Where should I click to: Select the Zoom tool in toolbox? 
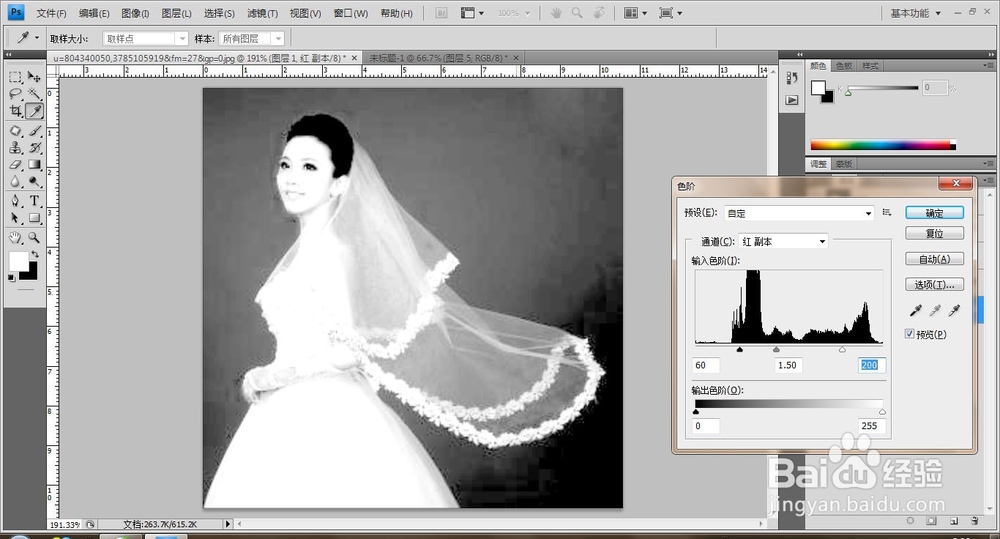[34, 238]
